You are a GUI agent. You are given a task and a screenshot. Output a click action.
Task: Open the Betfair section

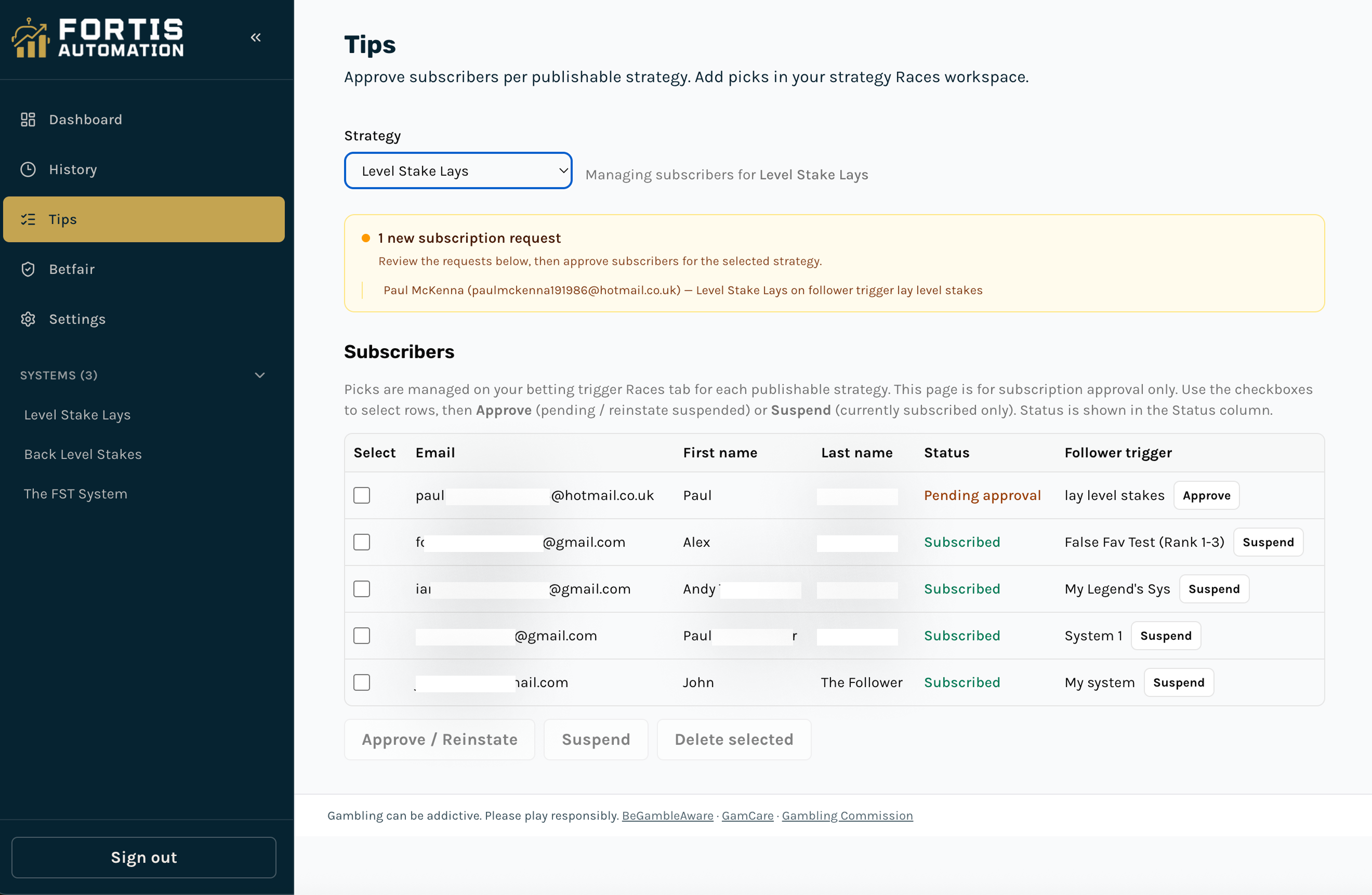coord(144,269)
